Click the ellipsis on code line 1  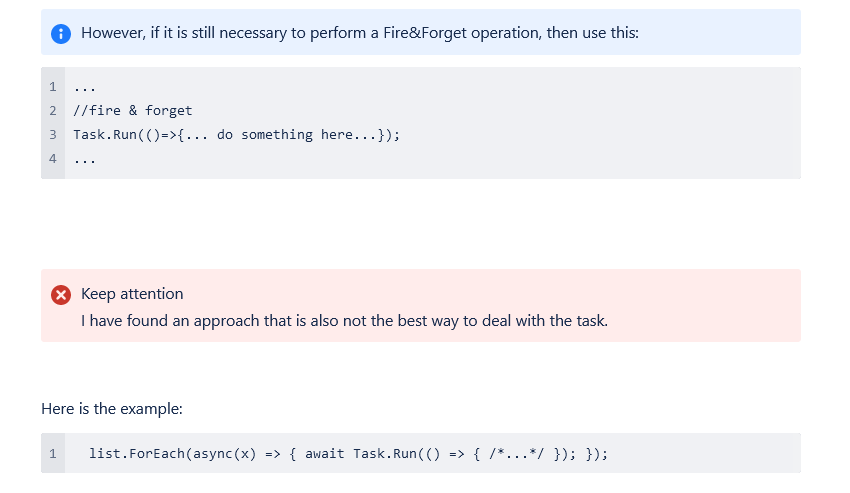(85, 88)
